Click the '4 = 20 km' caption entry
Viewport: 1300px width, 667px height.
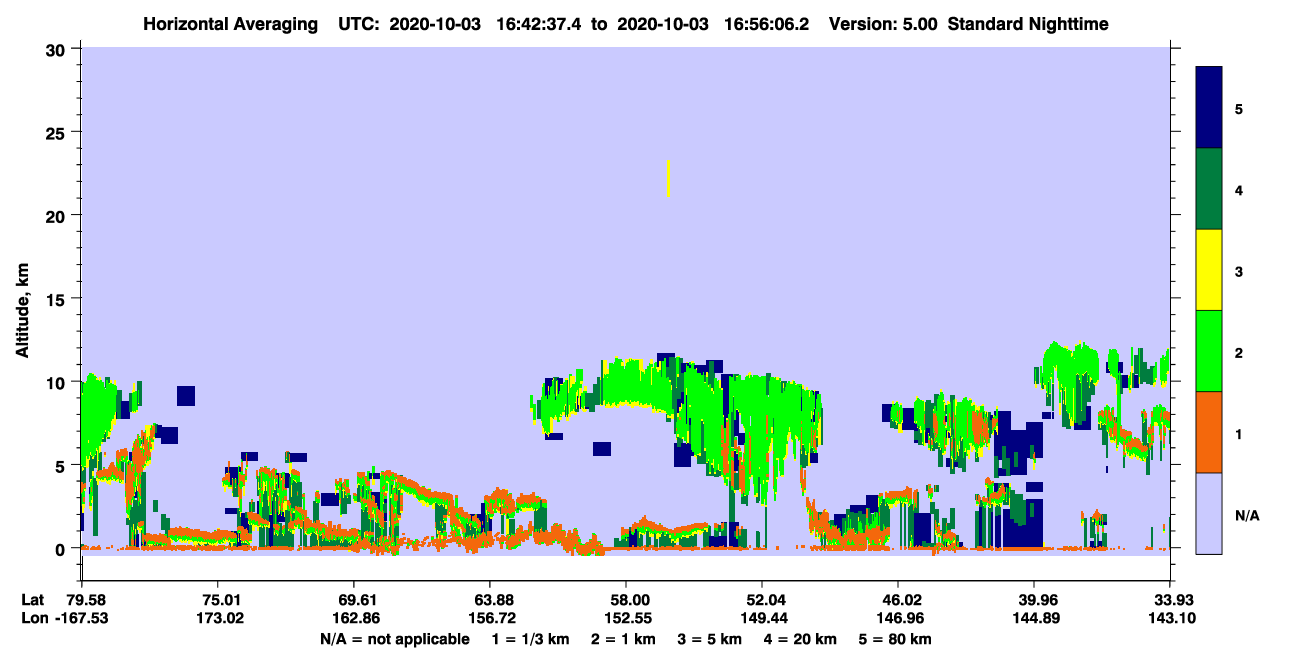tap(799, 639)
